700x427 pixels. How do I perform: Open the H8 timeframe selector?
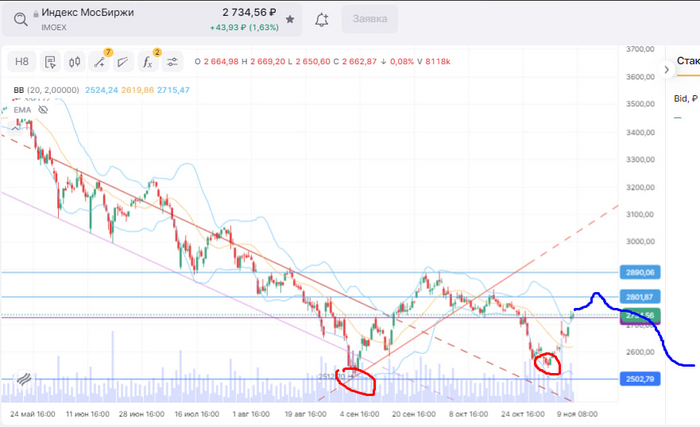pyautogui.click(x=21, y=62)
